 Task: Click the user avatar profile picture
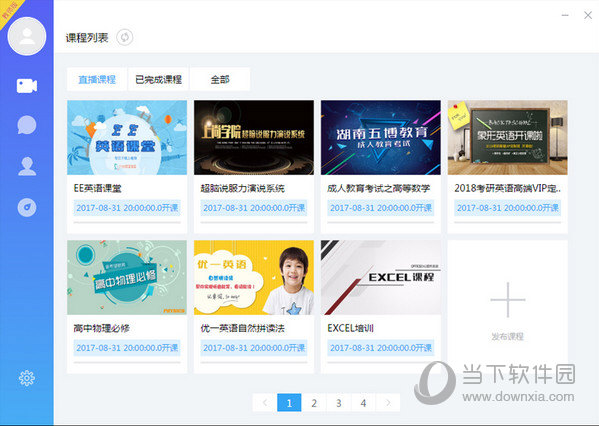[x=27, y=36]
